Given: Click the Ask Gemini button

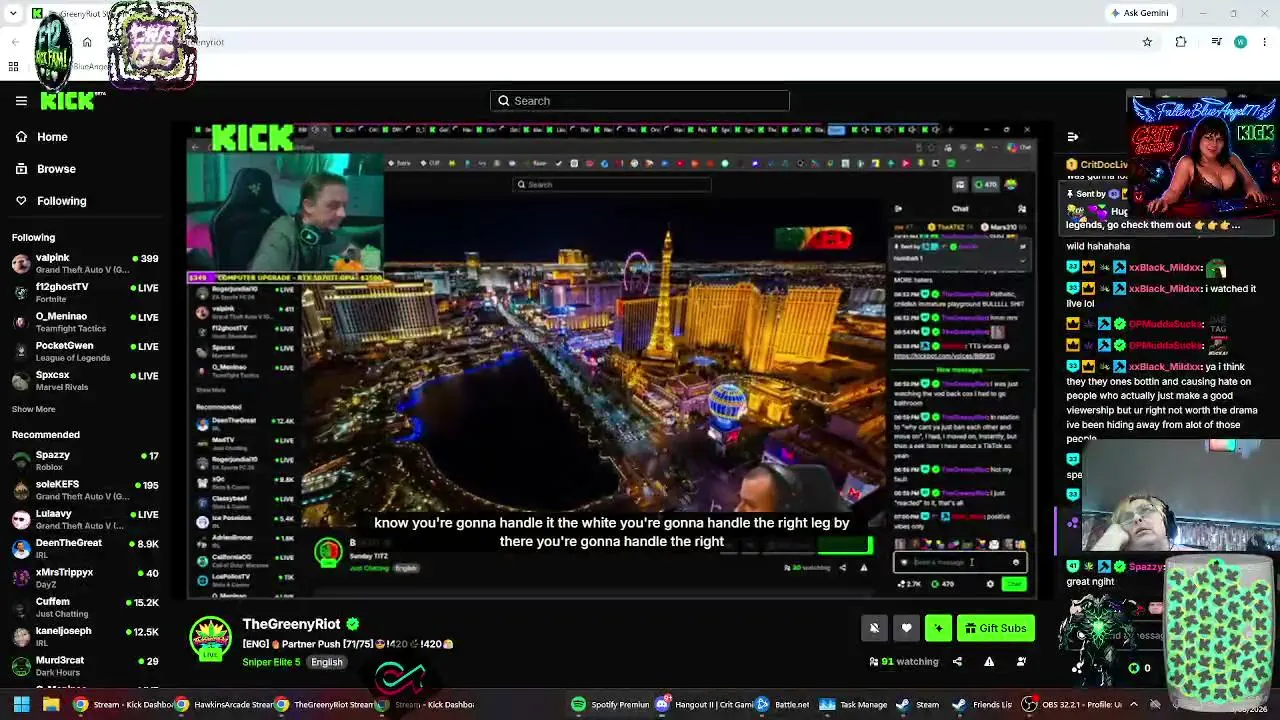Looking at the screenshot, I should (x=1139, y=13).
